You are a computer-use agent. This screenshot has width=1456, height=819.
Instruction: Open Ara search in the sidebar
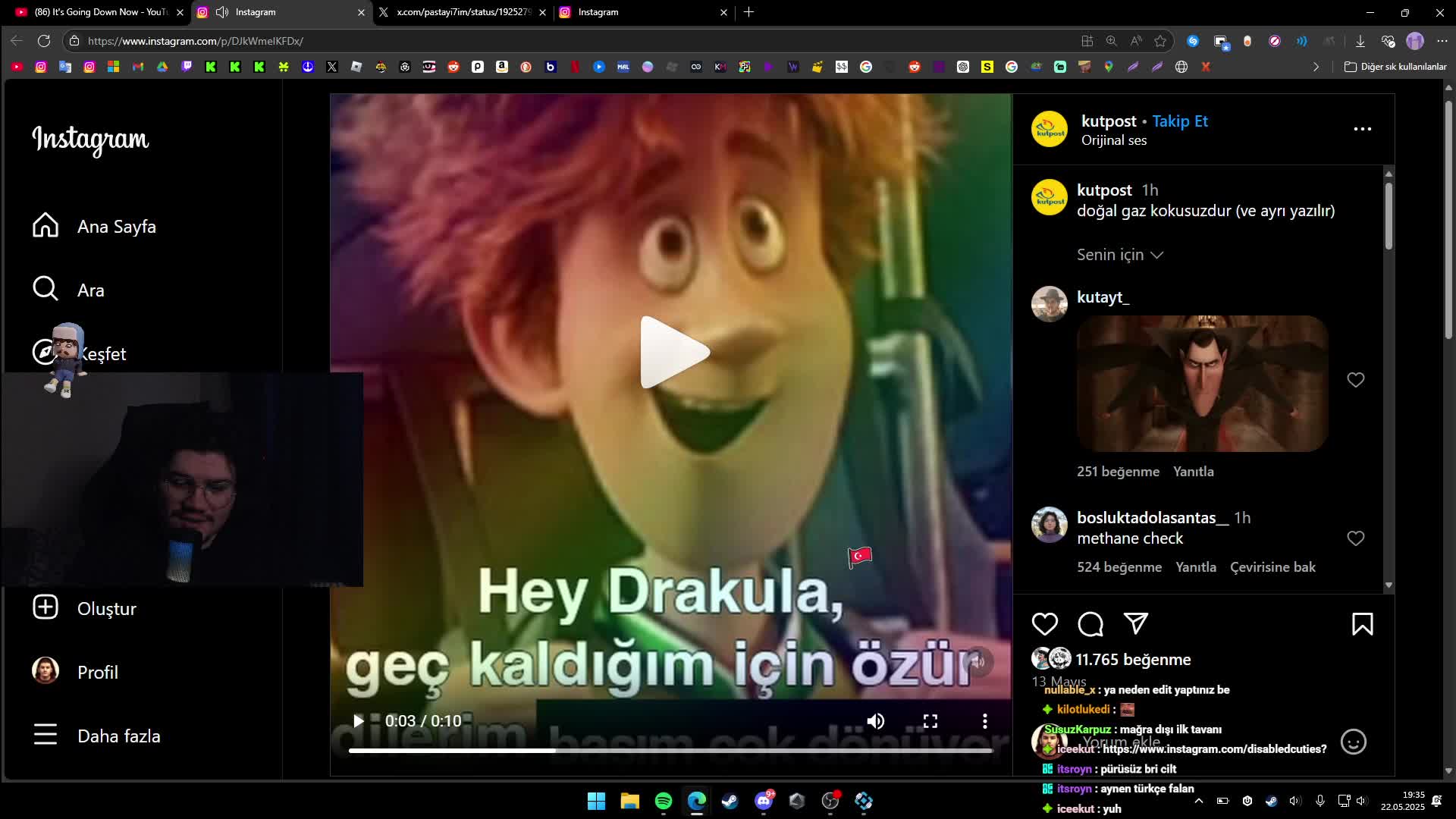(x=68, y=290)
